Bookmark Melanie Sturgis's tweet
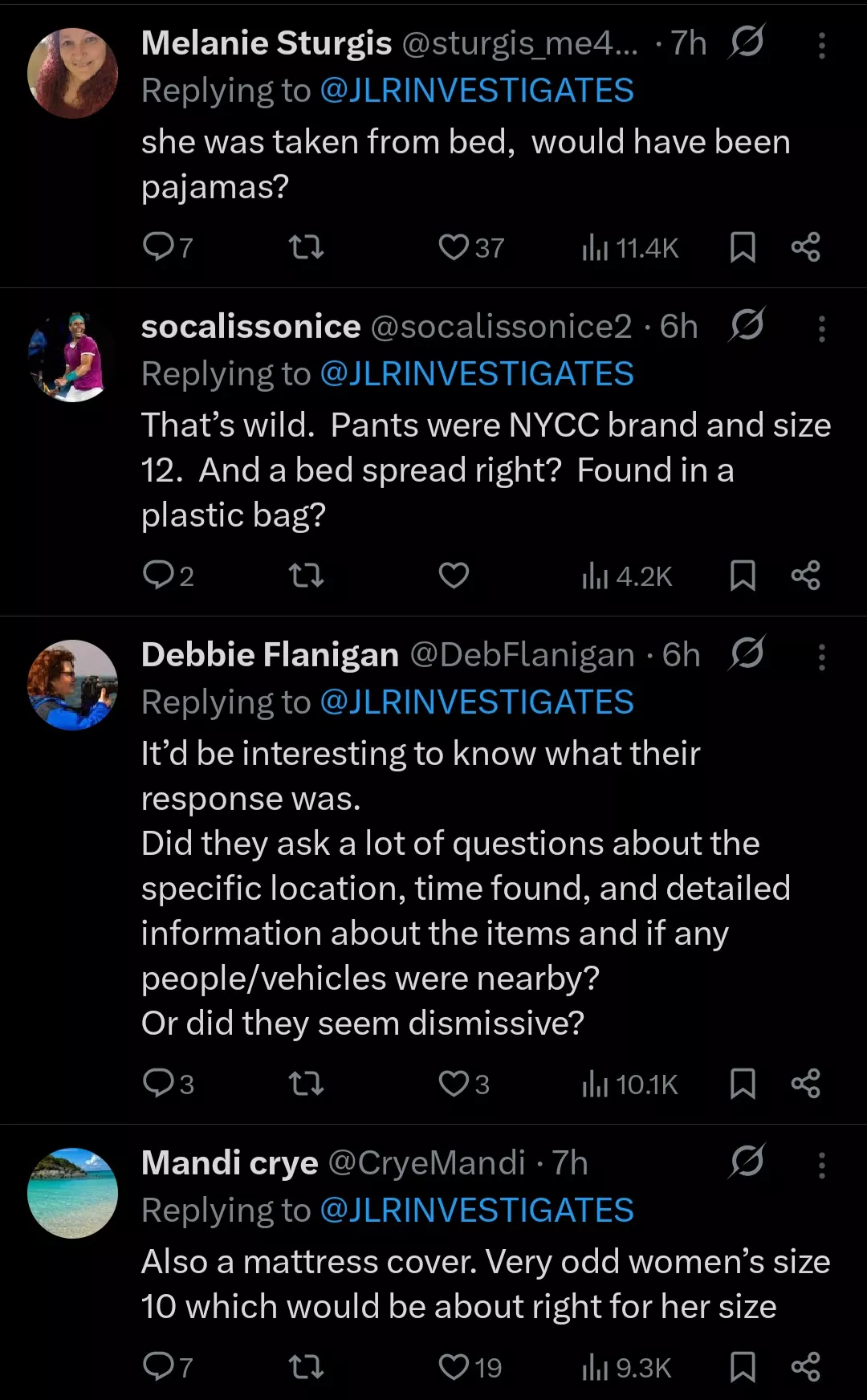The width and height of the screenshot is (867, 1400). [743, 247]
